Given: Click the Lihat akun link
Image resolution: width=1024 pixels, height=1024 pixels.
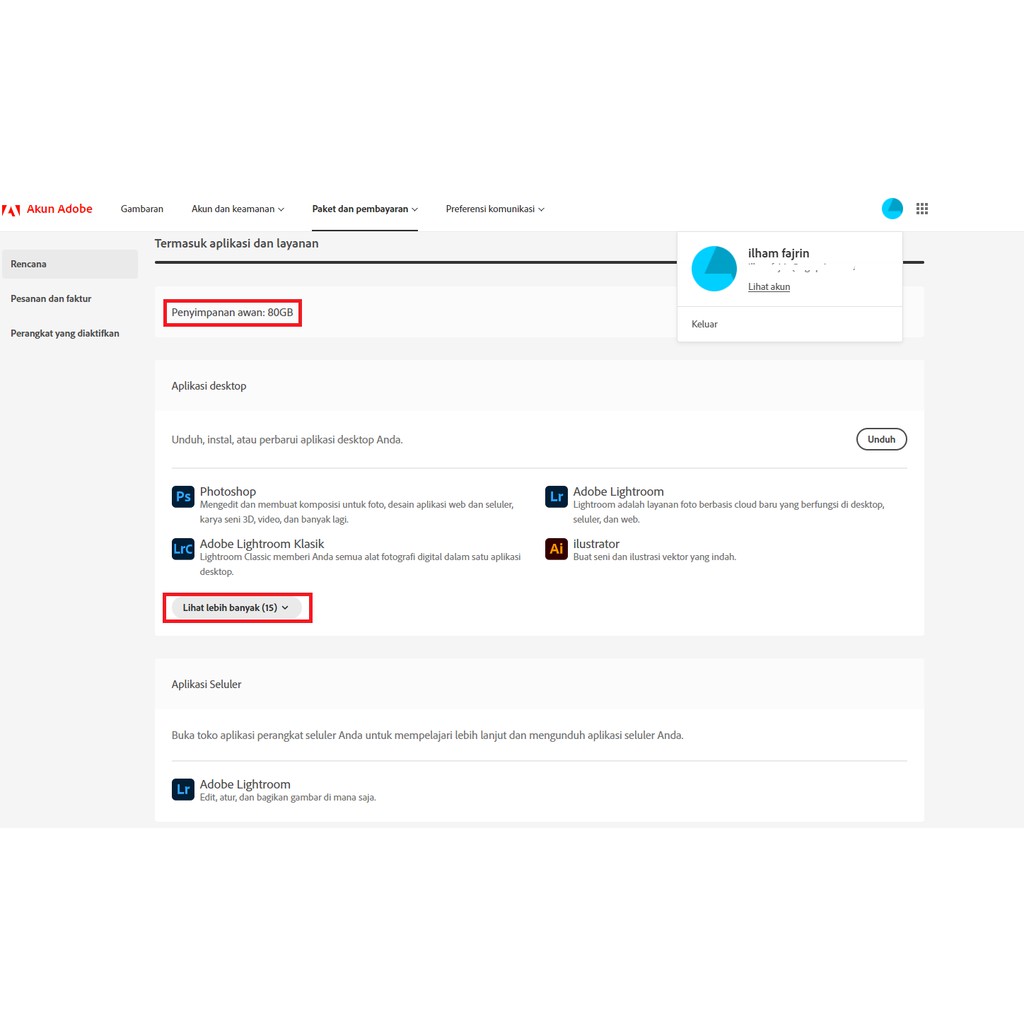Looking at the screenshot, I should (769, 287).
